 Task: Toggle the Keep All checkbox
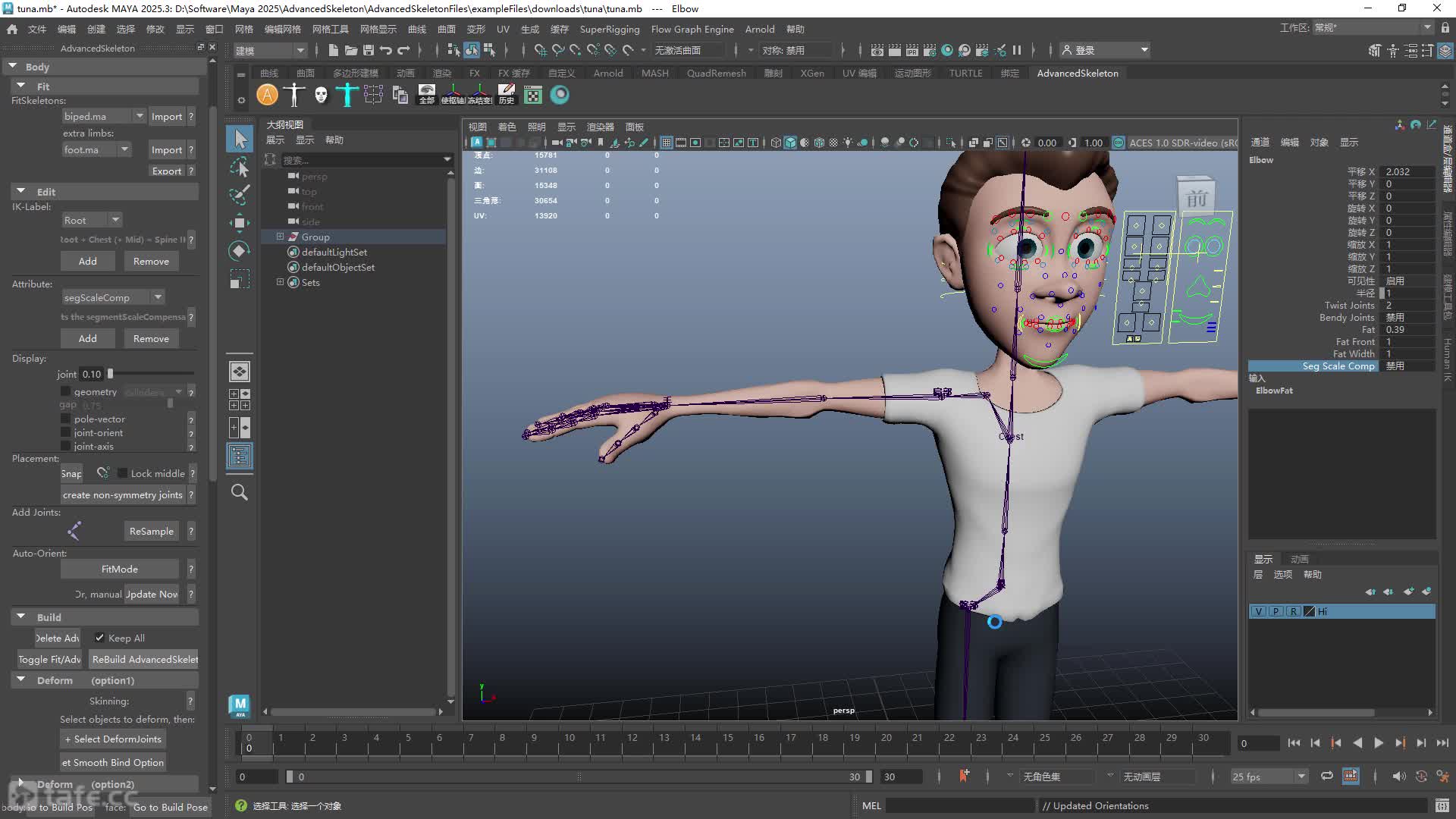tap(99, 638)
